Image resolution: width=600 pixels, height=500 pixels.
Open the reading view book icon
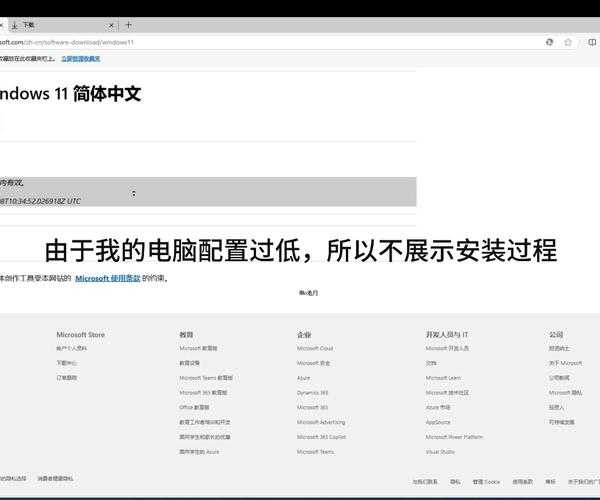click(592, 42)
